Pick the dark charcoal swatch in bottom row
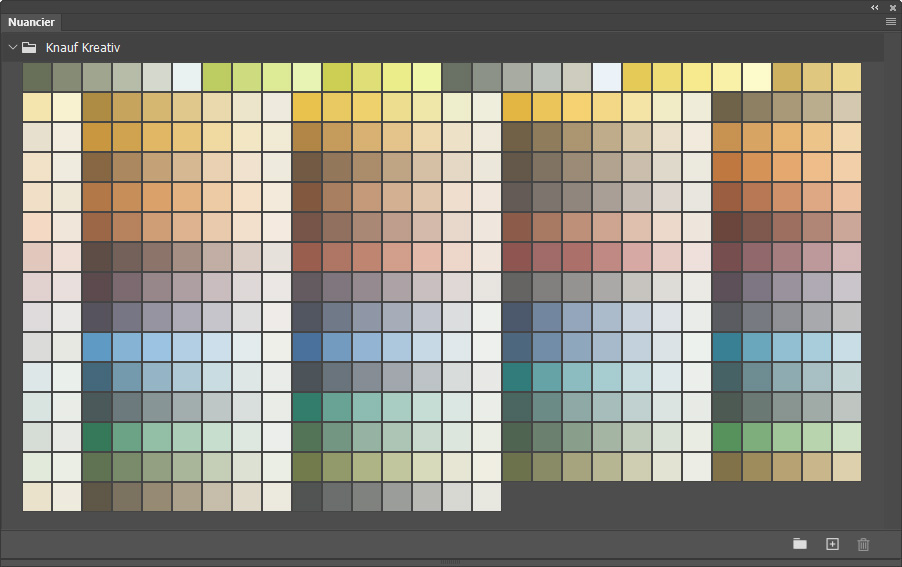 tap(307, 497)
